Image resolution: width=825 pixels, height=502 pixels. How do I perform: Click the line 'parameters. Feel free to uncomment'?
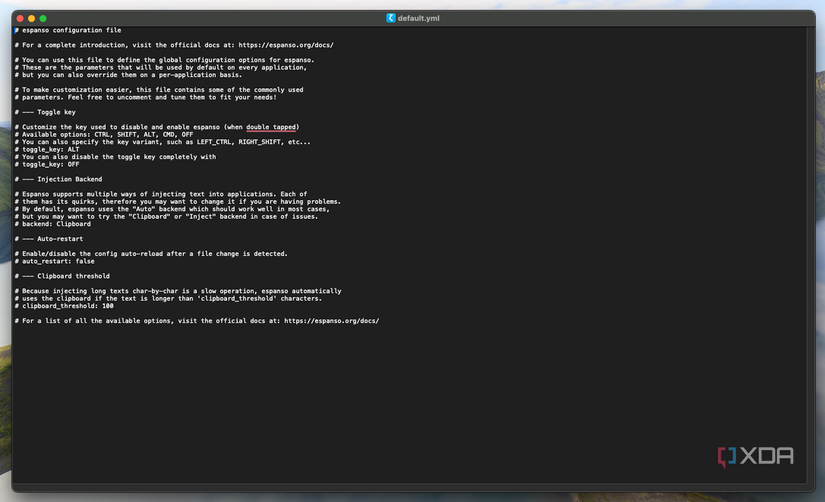point(145,97)
